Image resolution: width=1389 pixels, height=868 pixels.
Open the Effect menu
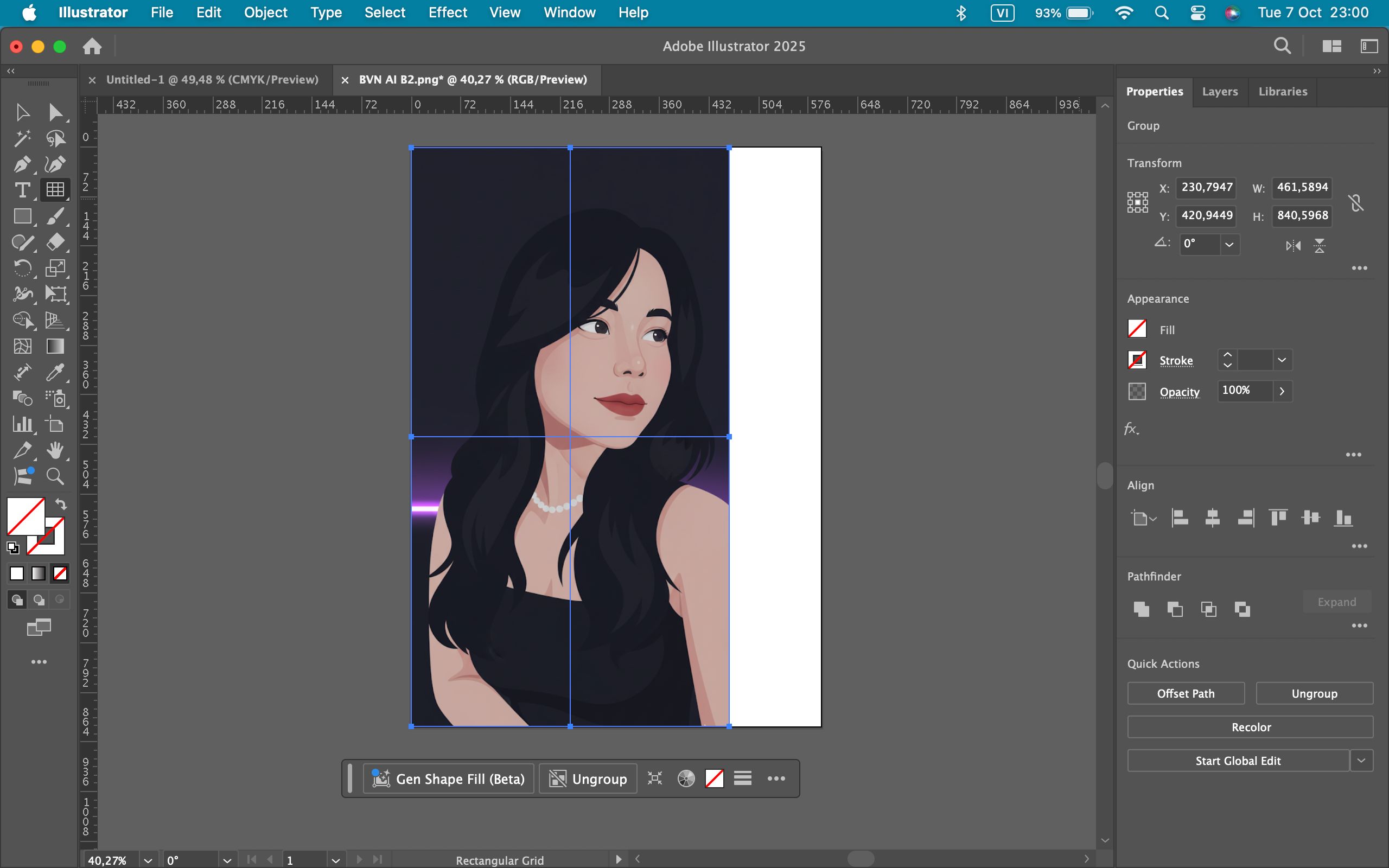pos(448,12)
